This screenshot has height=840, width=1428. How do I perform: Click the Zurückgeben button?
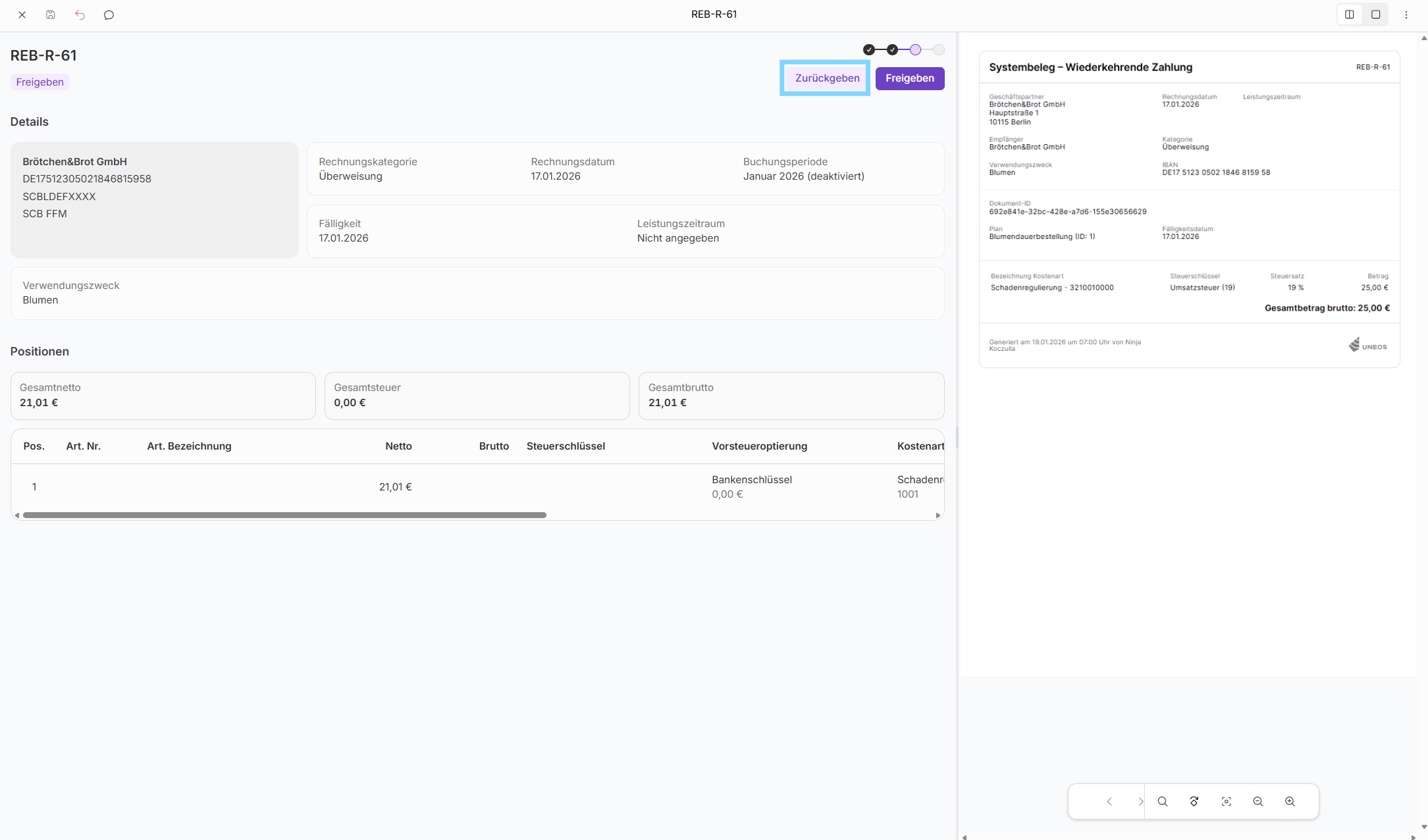click(826, 78)
